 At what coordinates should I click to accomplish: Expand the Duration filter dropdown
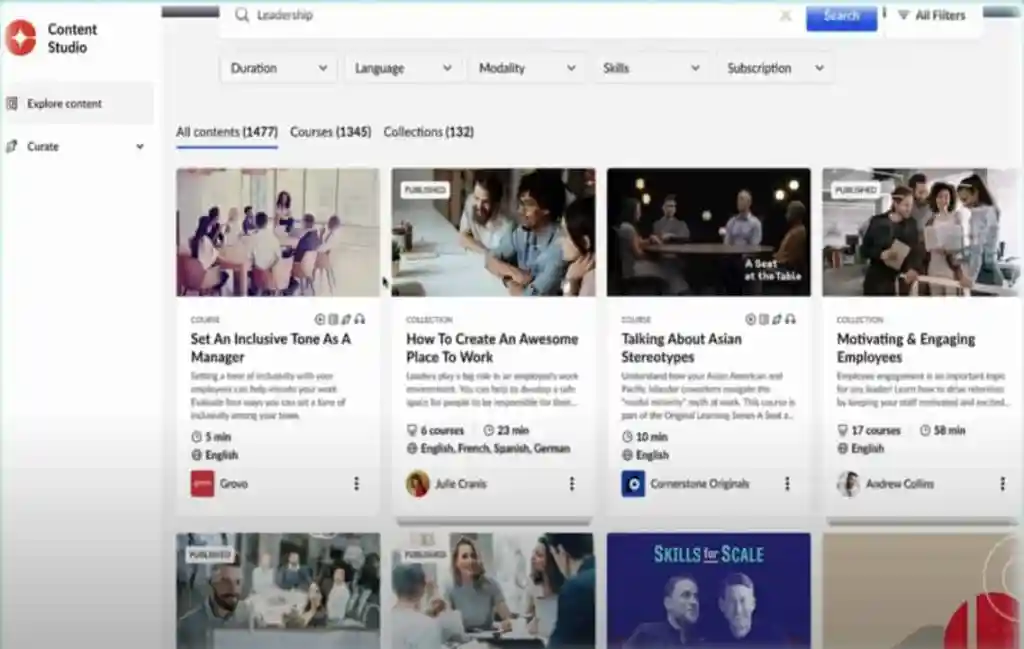[x=279, y=68]
